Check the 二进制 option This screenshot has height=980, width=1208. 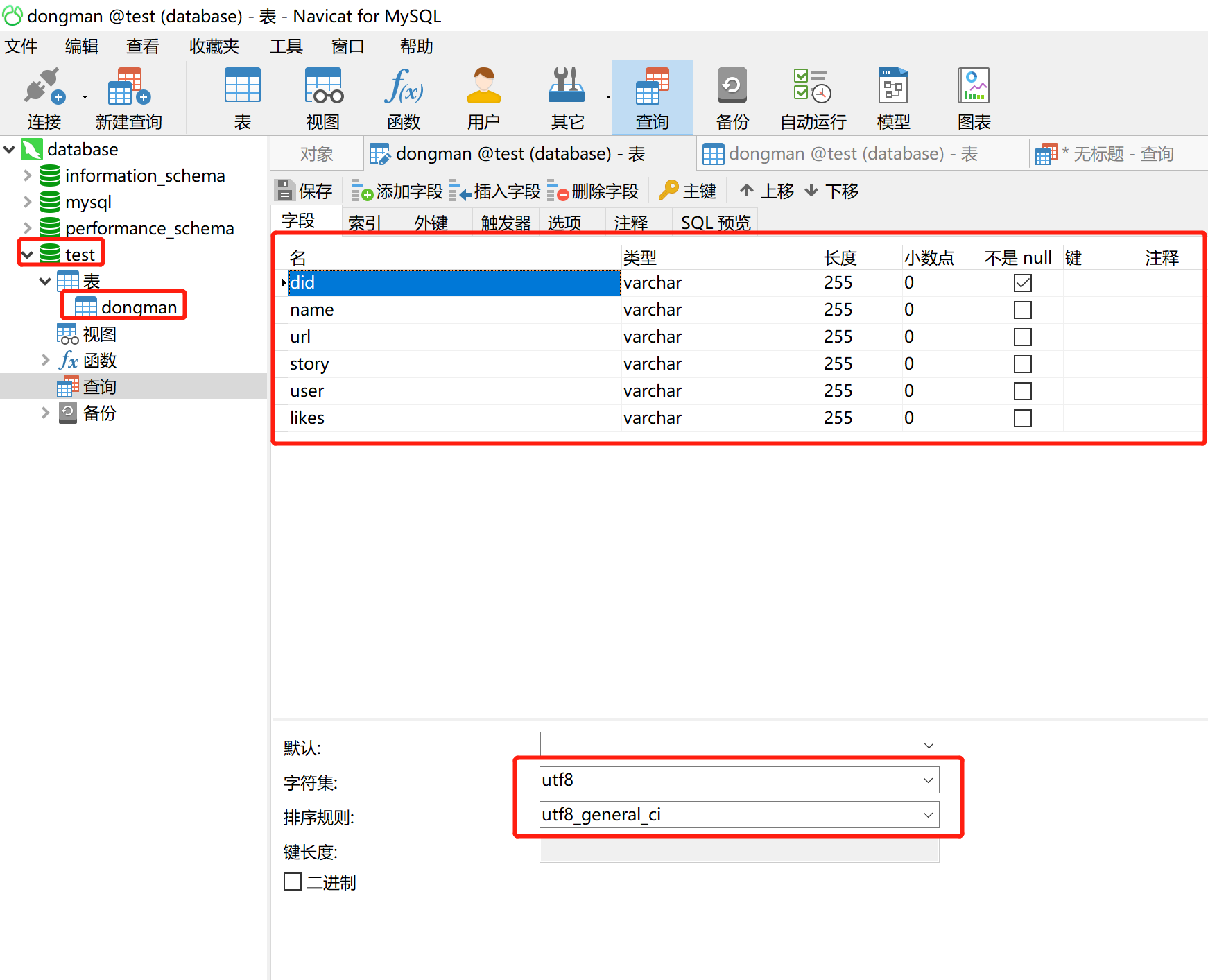[x=292, y=882]
